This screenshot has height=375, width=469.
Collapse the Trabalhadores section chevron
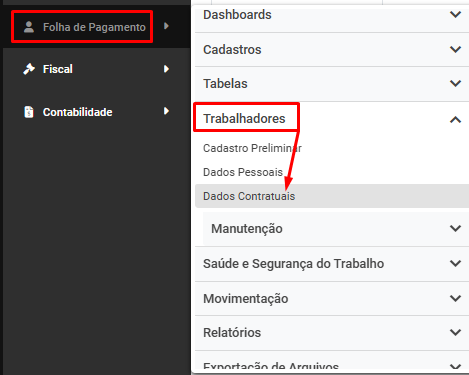(x=455, y=119)
